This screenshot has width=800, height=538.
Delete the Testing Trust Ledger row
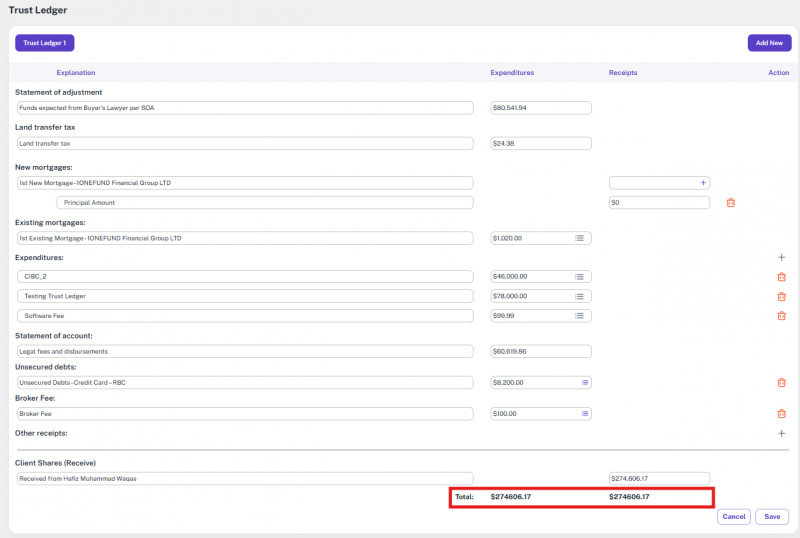(x=781, y=296)
